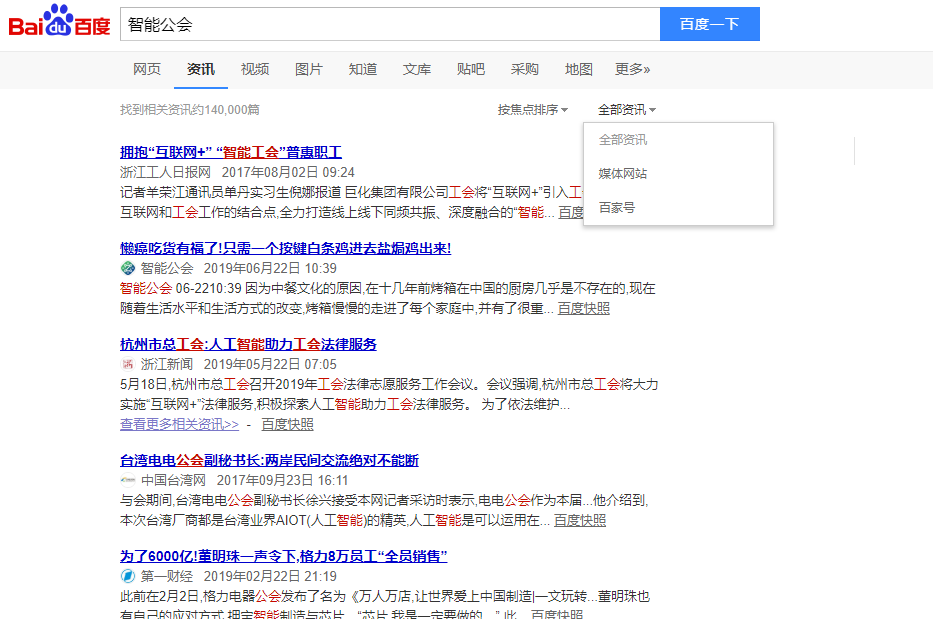
Task: Click the 中国台湾网 source icon
Action: [x=126, y=478]
